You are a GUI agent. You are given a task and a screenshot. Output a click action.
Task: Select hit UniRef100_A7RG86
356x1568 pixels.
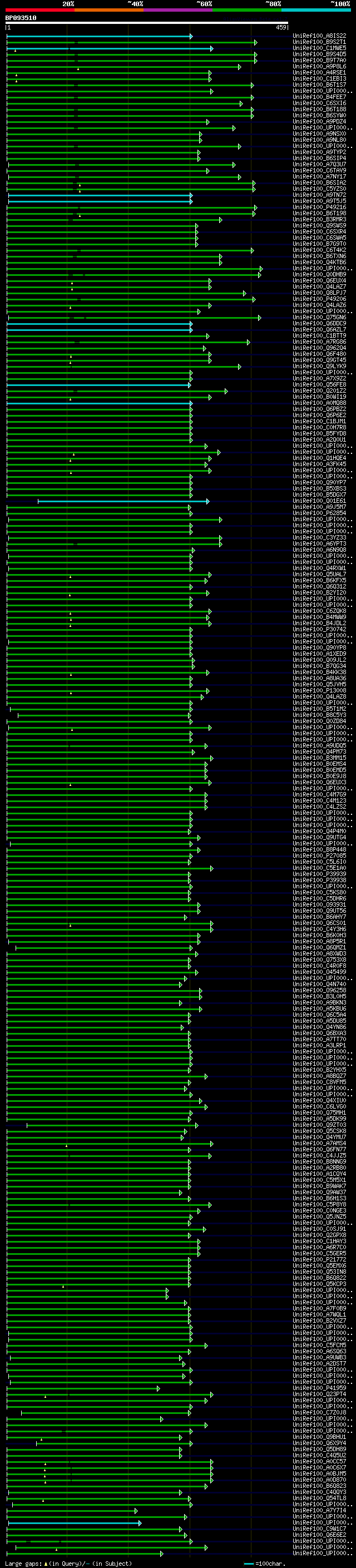pos(319,342)
